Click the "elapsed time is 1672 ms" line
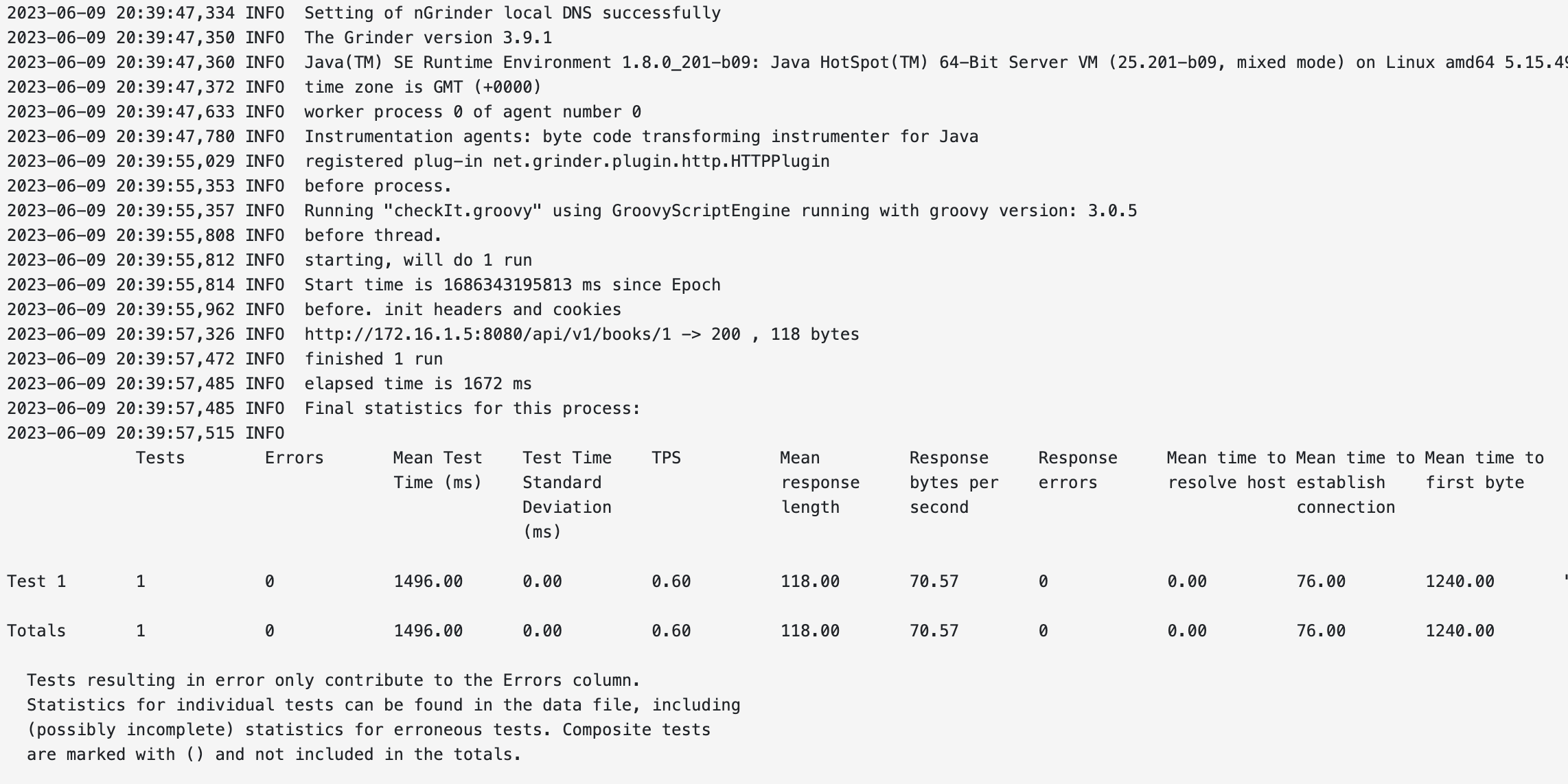The image size is (1568, 784). [417, 384]
